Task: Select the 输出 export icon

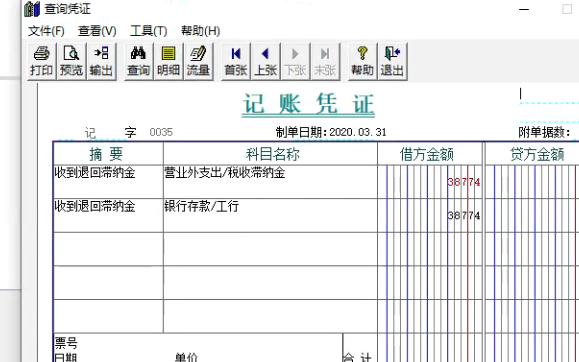Action: 102,61
